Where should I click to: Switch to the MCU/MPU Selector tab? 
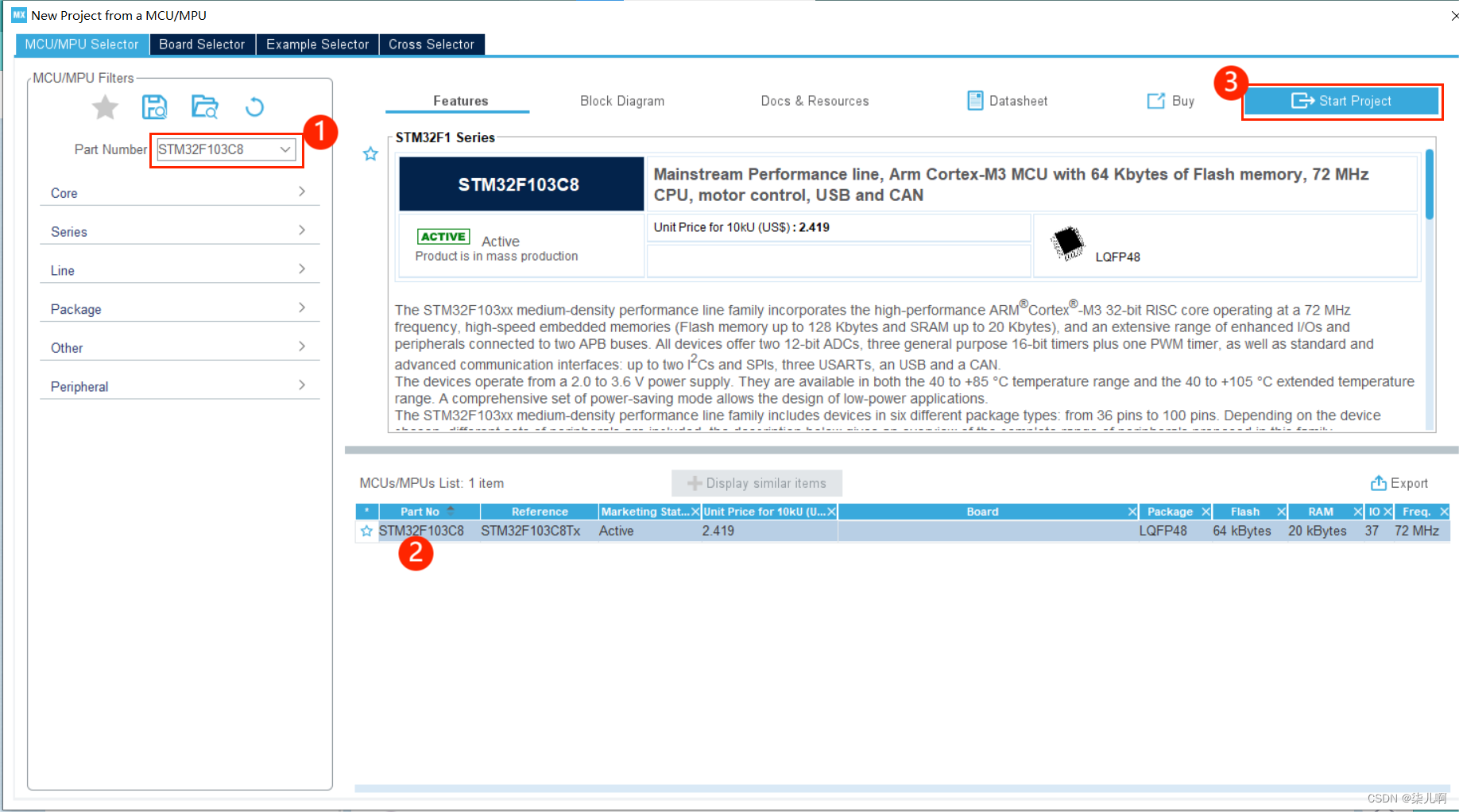coord(82,44)
